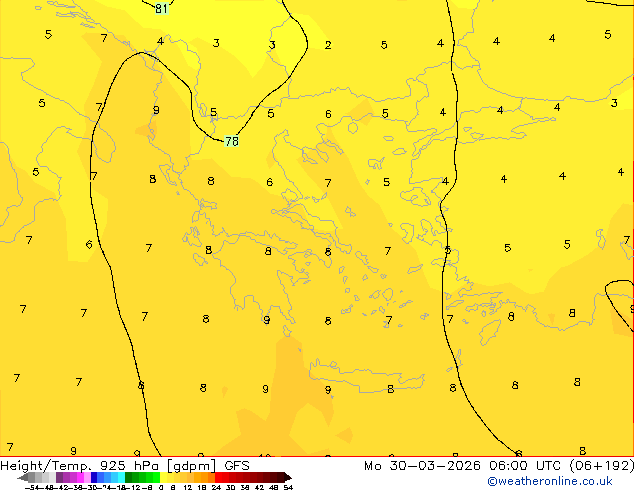Click the '06:00' time text
The width and height of the screenshot is (634, 490).
coord(508,466)
